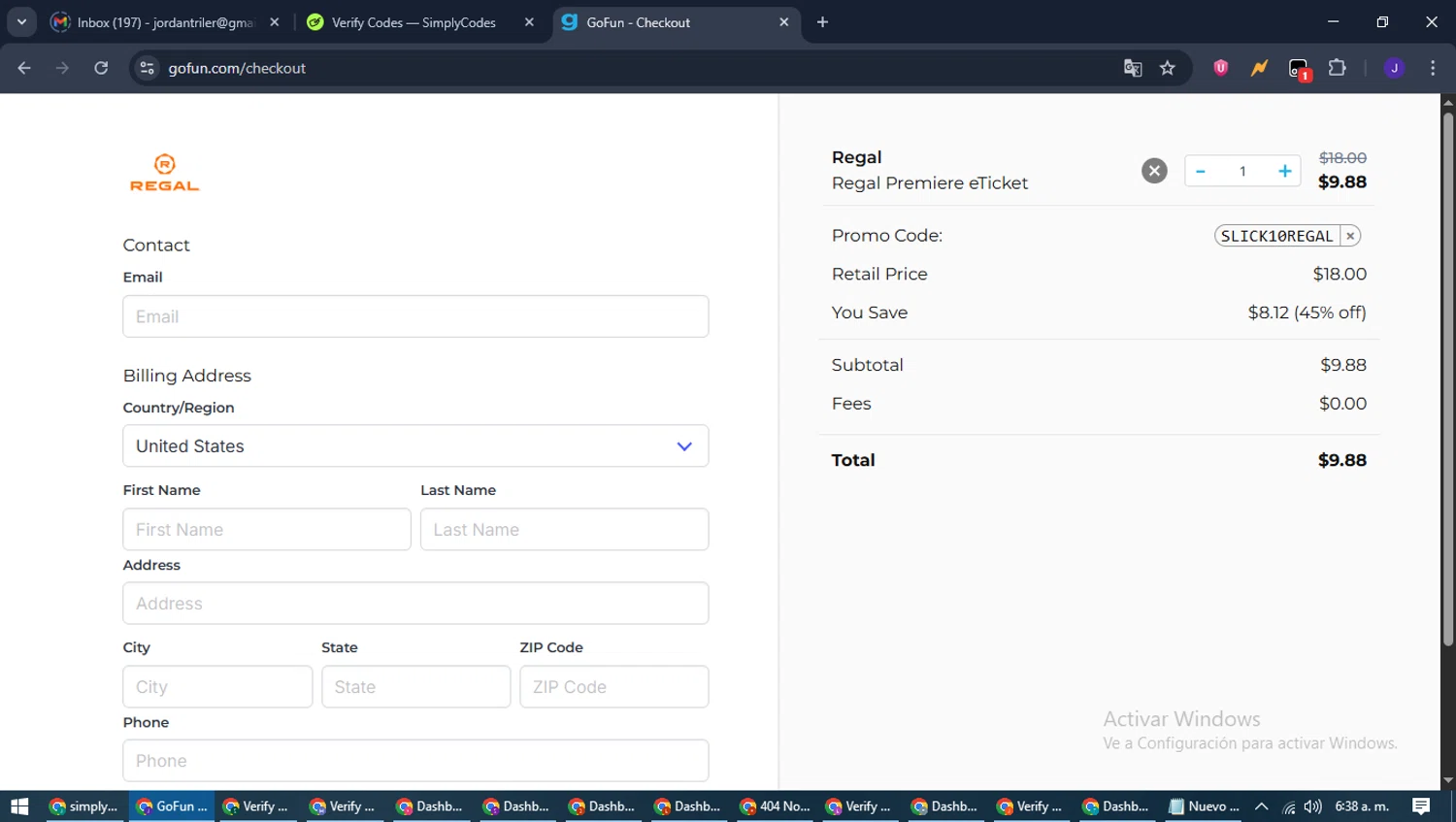Image resolution: width=1456 pixels, height=822 pixels.
Task: Click the Regal Premiere eTicket name
Action: (929, 183)
